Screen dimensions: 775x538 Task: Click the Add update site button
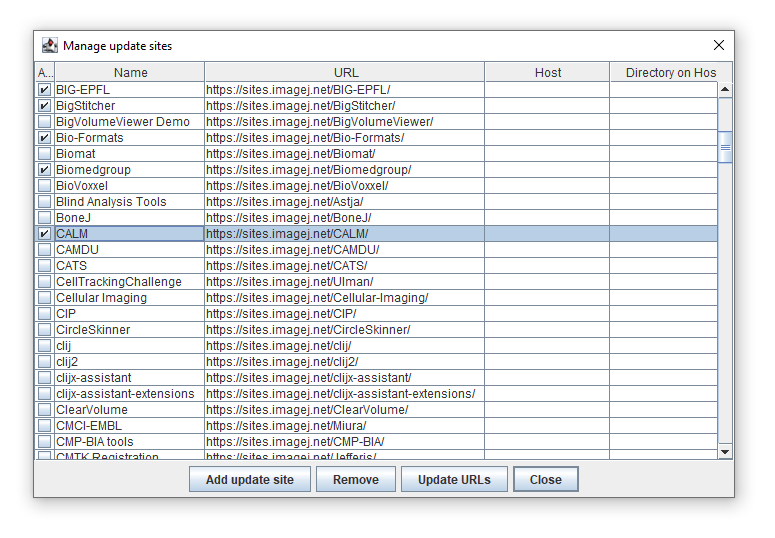tap(250, 479)
